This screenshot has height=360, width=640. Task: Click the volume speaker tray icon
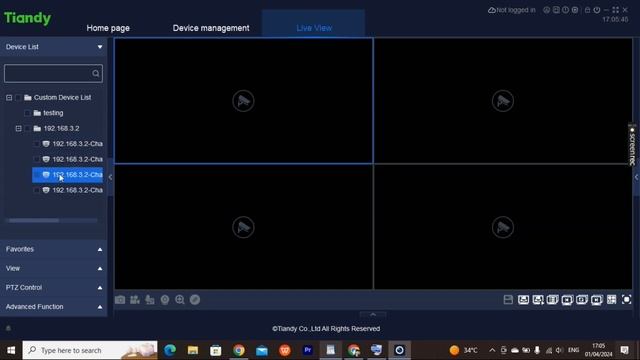[x=559, y=350]
